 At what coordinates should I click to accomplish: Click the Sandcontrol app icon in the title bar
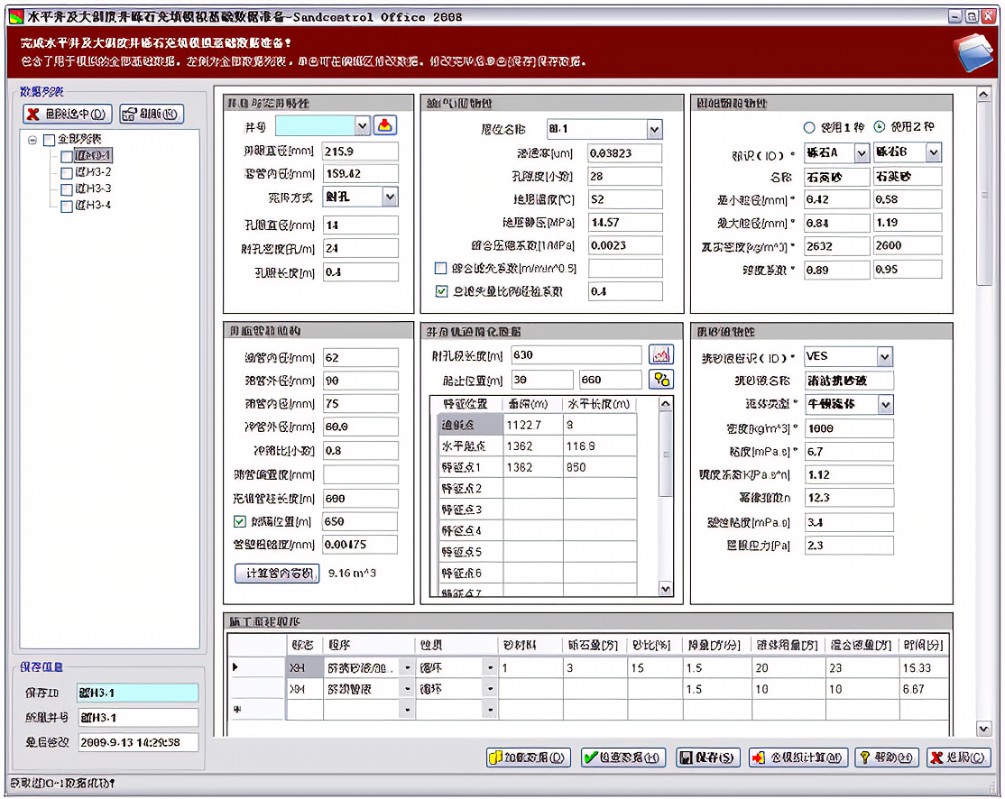point(16,17)
